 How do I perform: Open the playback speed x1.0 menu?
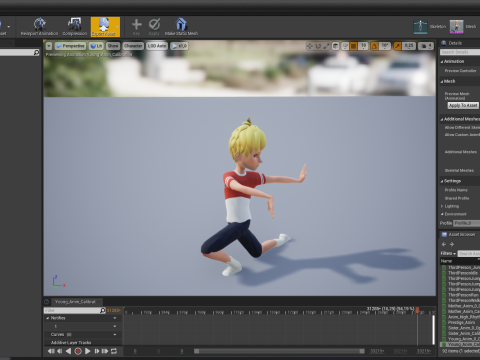[179, 46]
